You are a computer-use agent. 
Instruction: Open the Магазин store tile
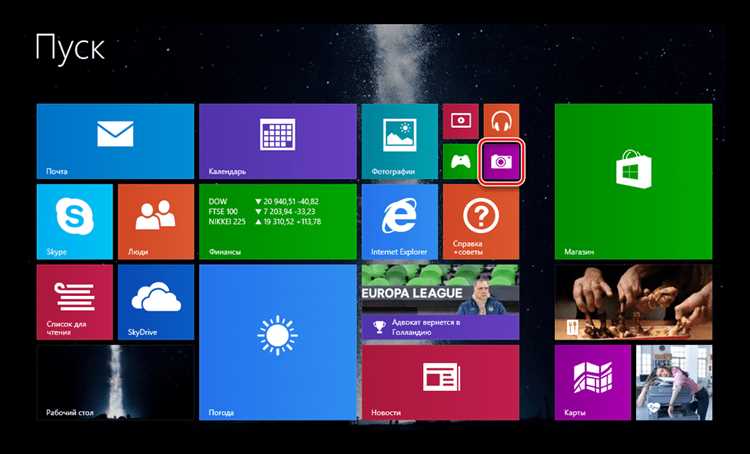coord(632,181)
